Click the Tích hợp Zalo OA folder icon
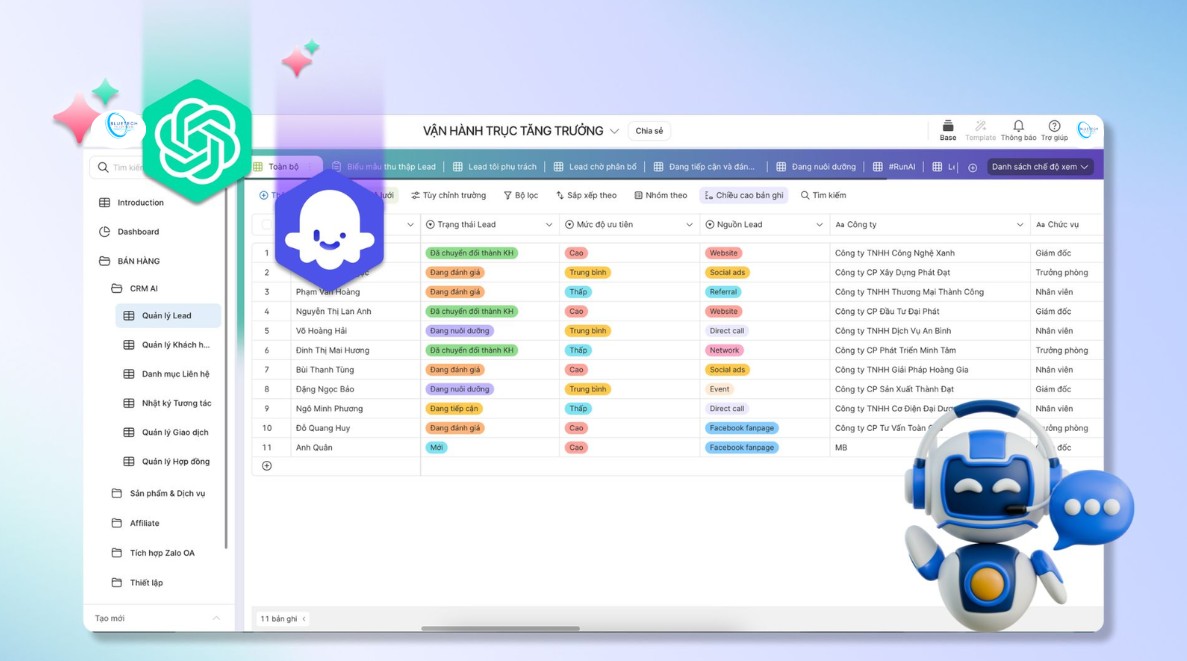1187x661 pixels. point(117,553)
